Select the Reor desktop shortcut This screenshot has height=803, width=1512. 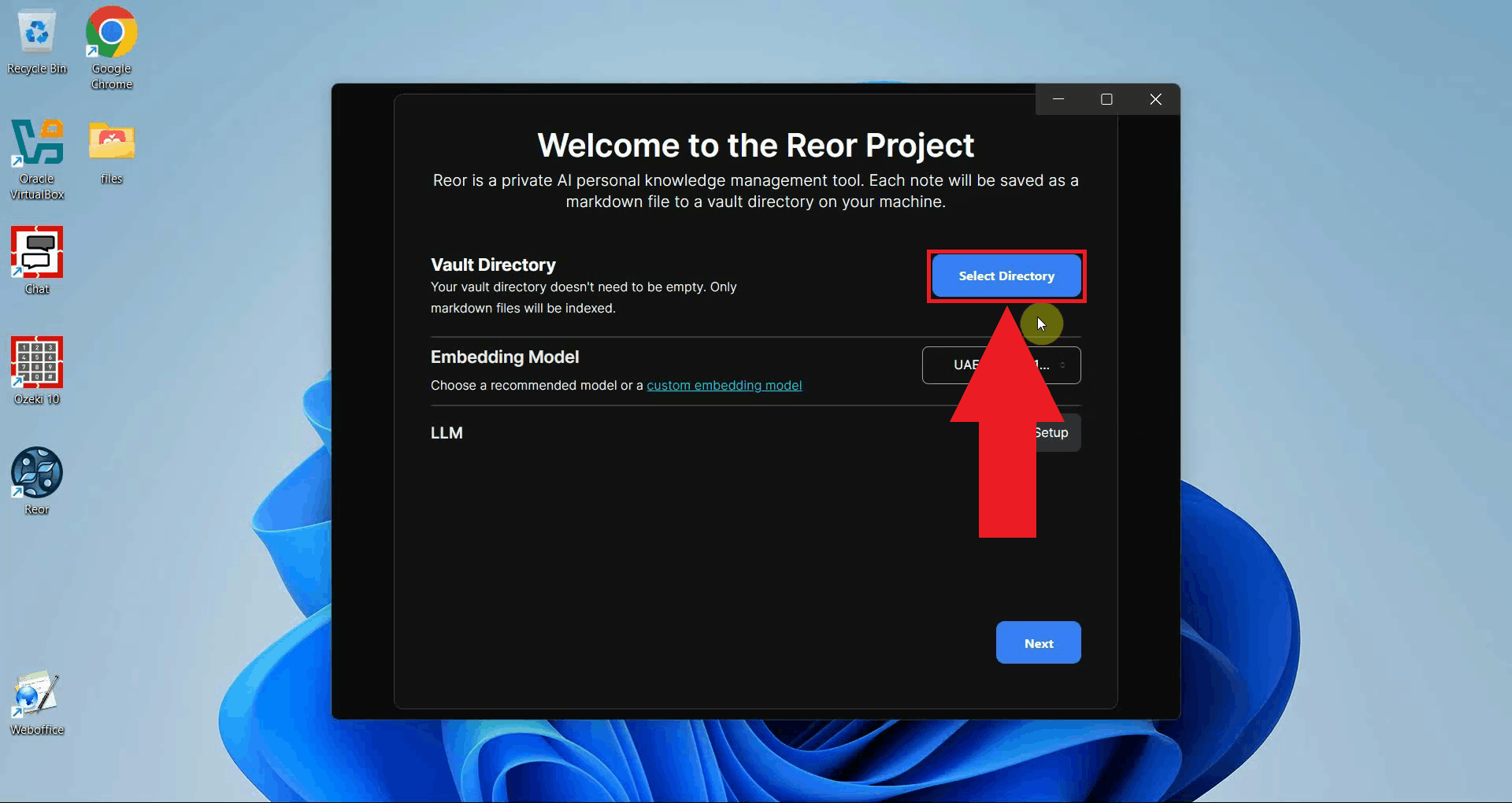tap(36, 481)
